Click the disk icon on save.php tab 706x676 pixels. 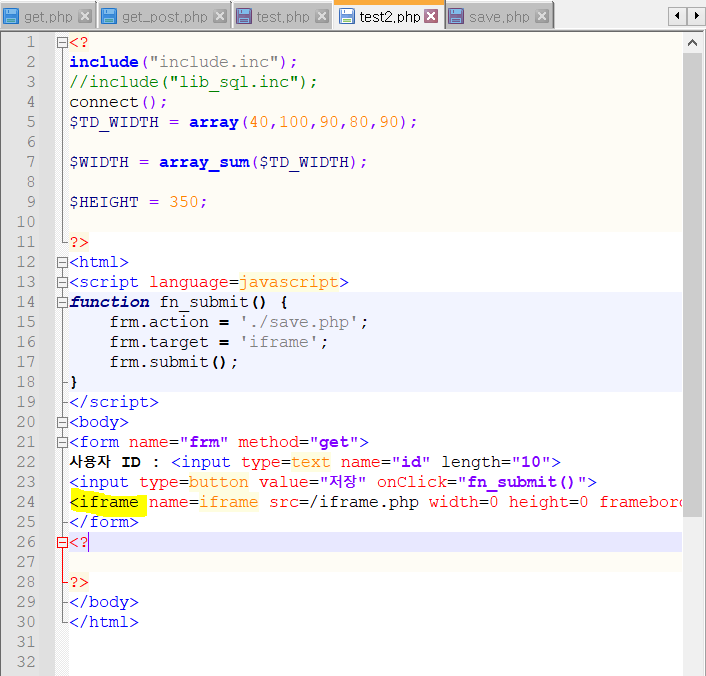(x=456, y=17)
